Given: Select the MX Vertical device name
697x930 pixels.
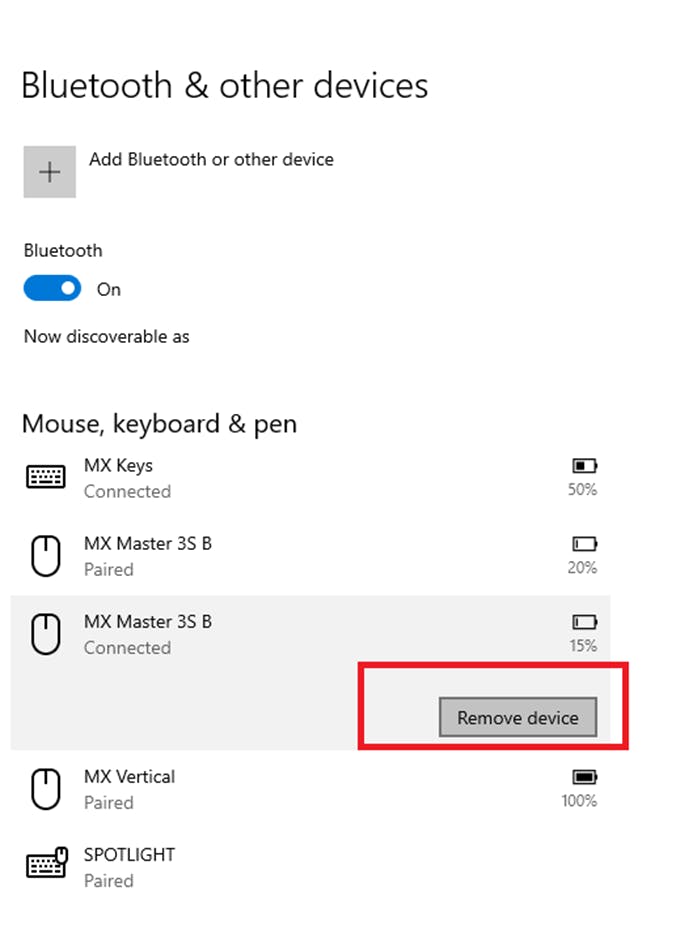Looking at the screenshot, I should tap(129, 776).
